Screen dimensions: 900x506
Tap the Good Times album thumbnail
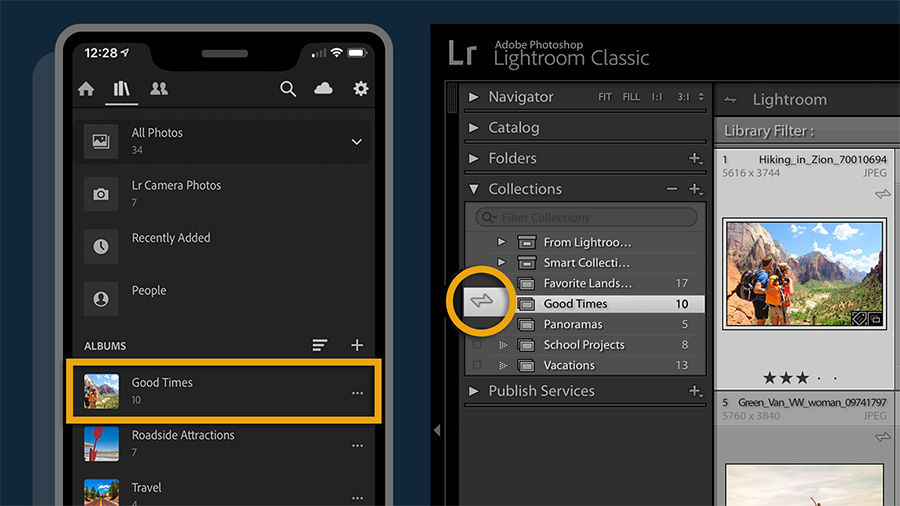click(x=102, y=391)
